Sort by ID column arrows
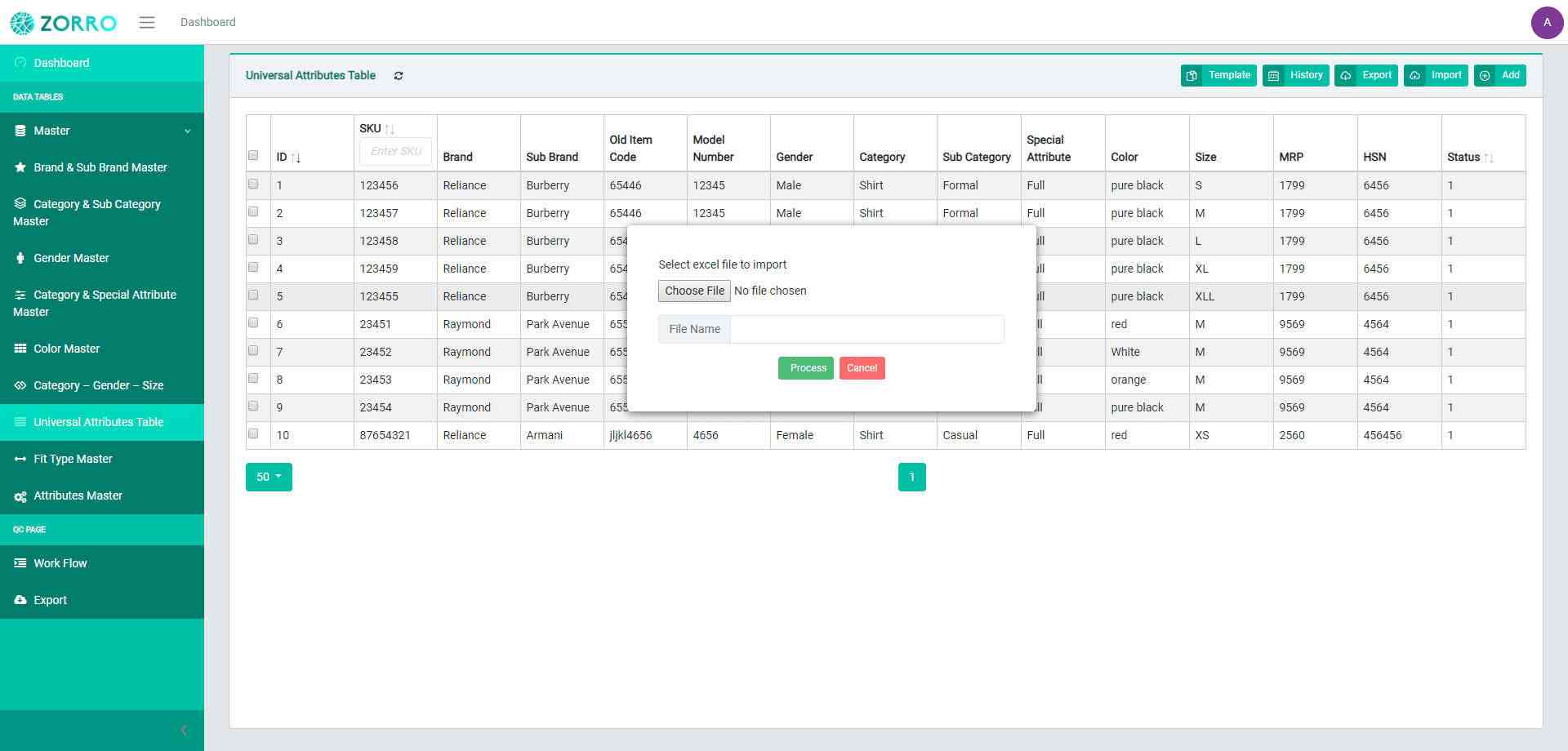Image resolution: width=1568 pixels, height=751 pixels. pos(296,158)
